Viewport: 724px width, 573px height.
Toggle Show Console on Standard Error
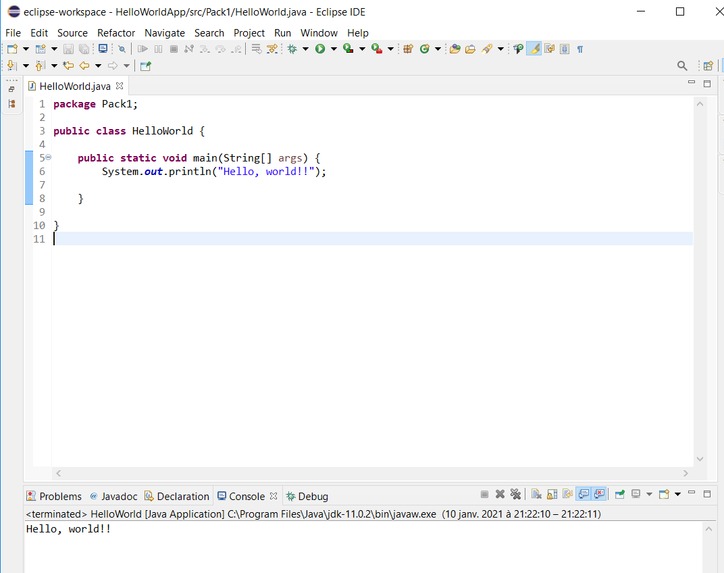[599, 495]
